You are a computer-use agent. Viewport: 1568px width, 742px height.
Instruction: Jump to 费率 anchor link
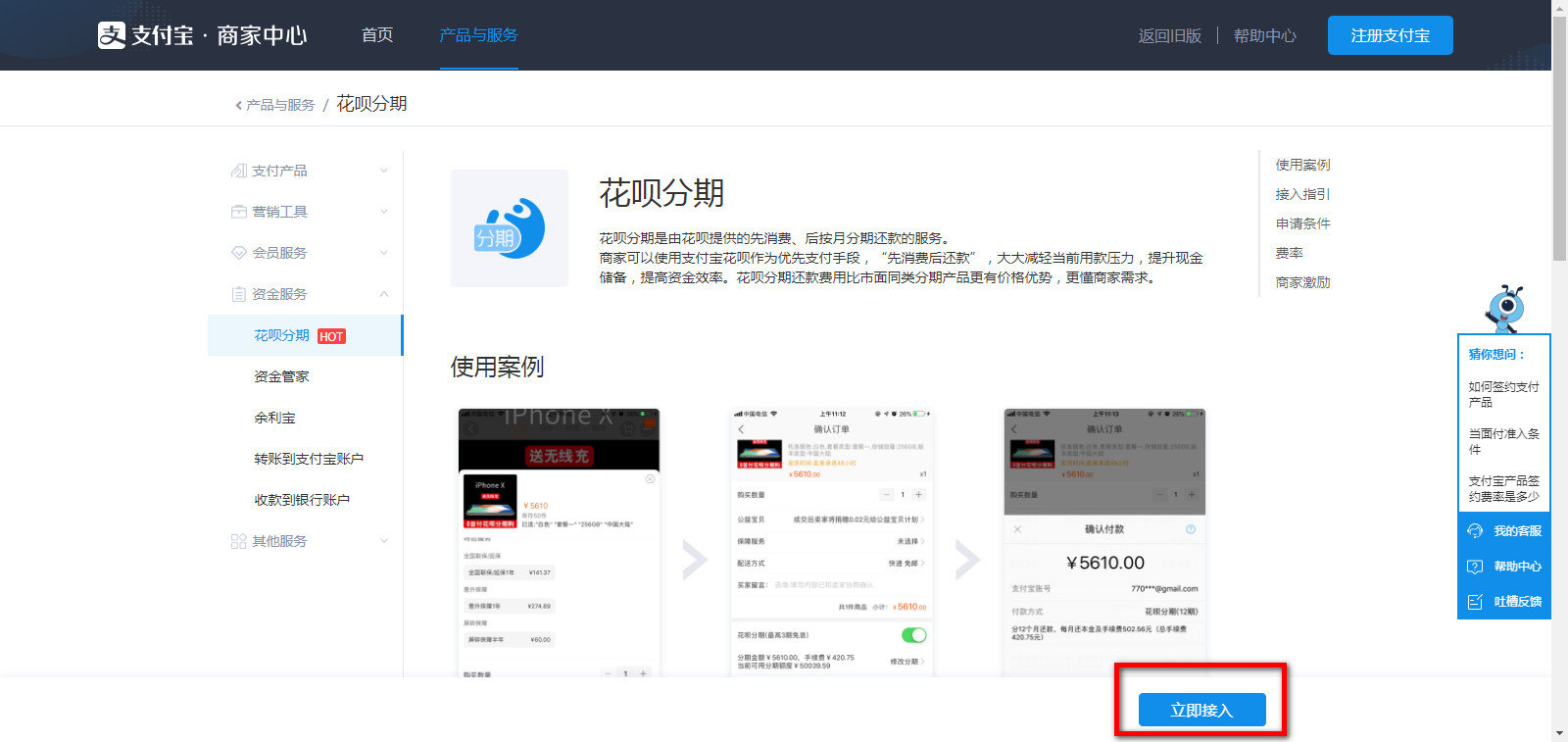tap(1290, 253)
